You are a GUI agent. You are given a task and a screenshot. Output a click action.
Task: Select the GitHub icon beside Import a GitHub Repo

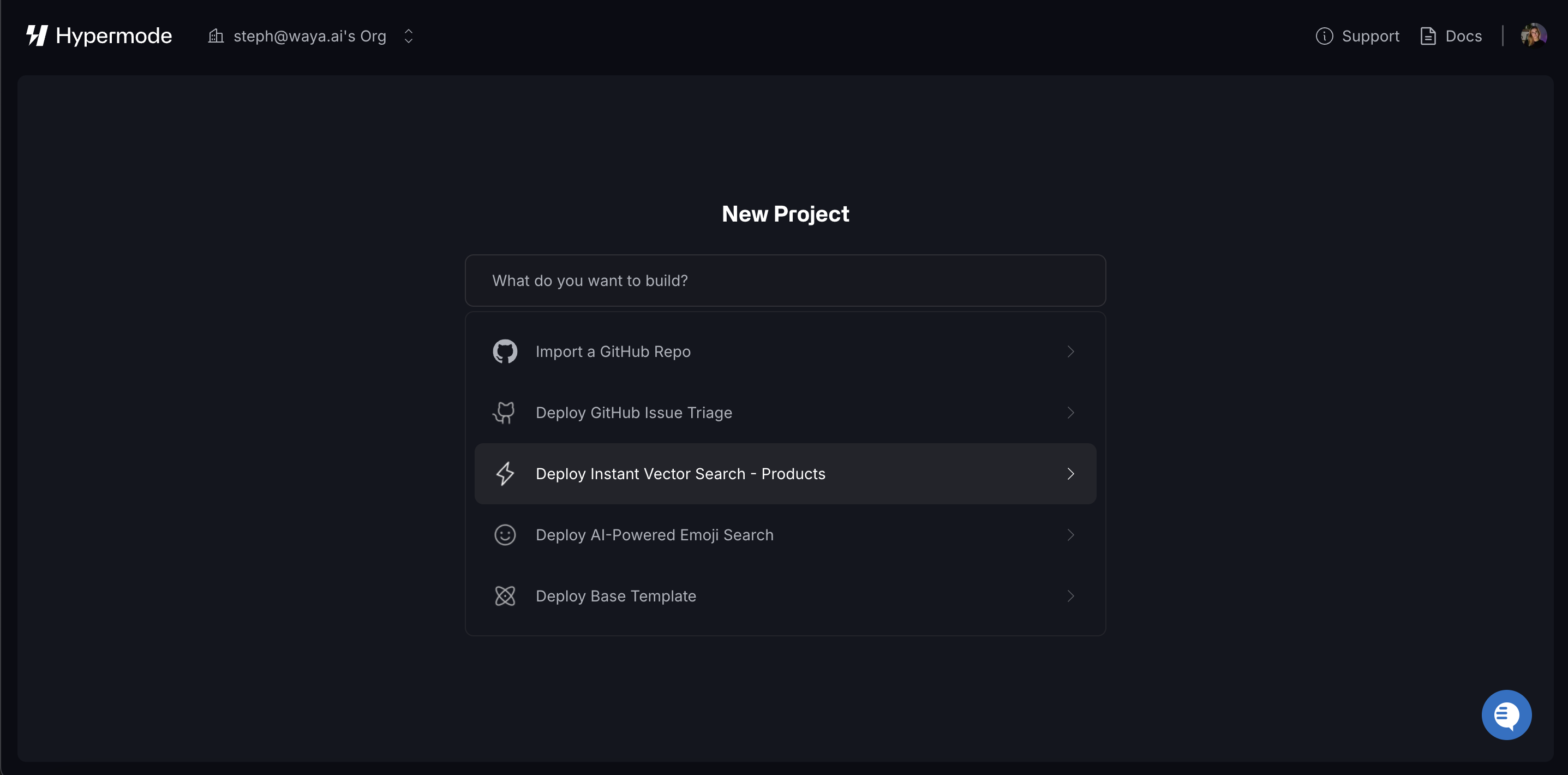504,351
